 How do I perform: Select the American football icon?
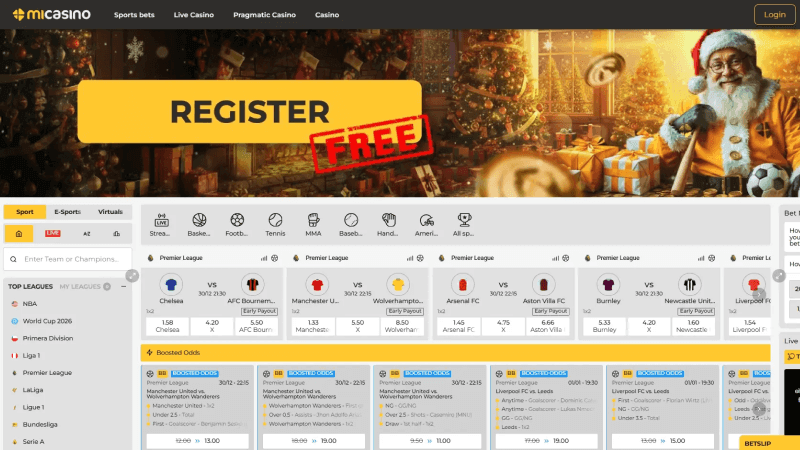(x=427, y=224)
